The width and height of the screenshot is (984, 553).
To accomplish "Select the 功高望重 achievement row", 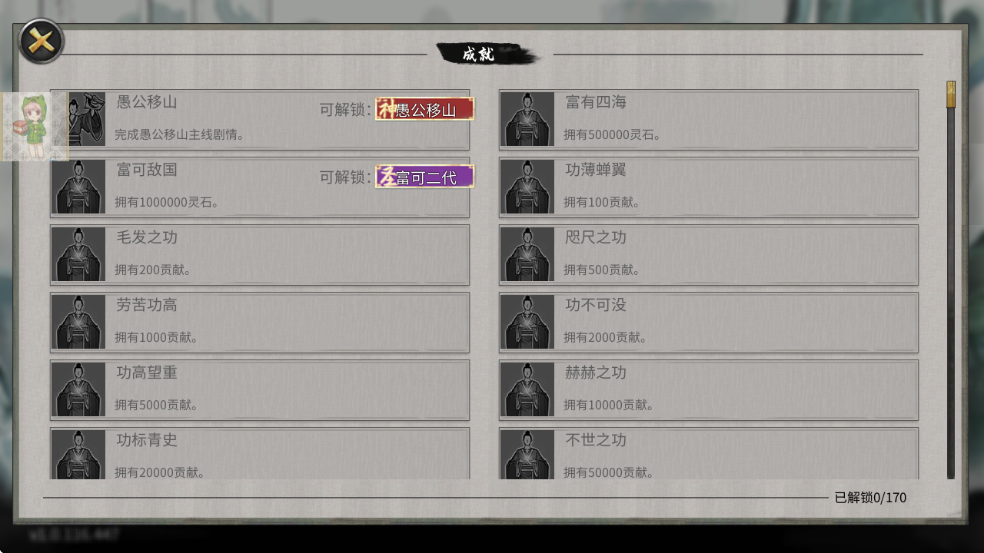I will (260, 389).
